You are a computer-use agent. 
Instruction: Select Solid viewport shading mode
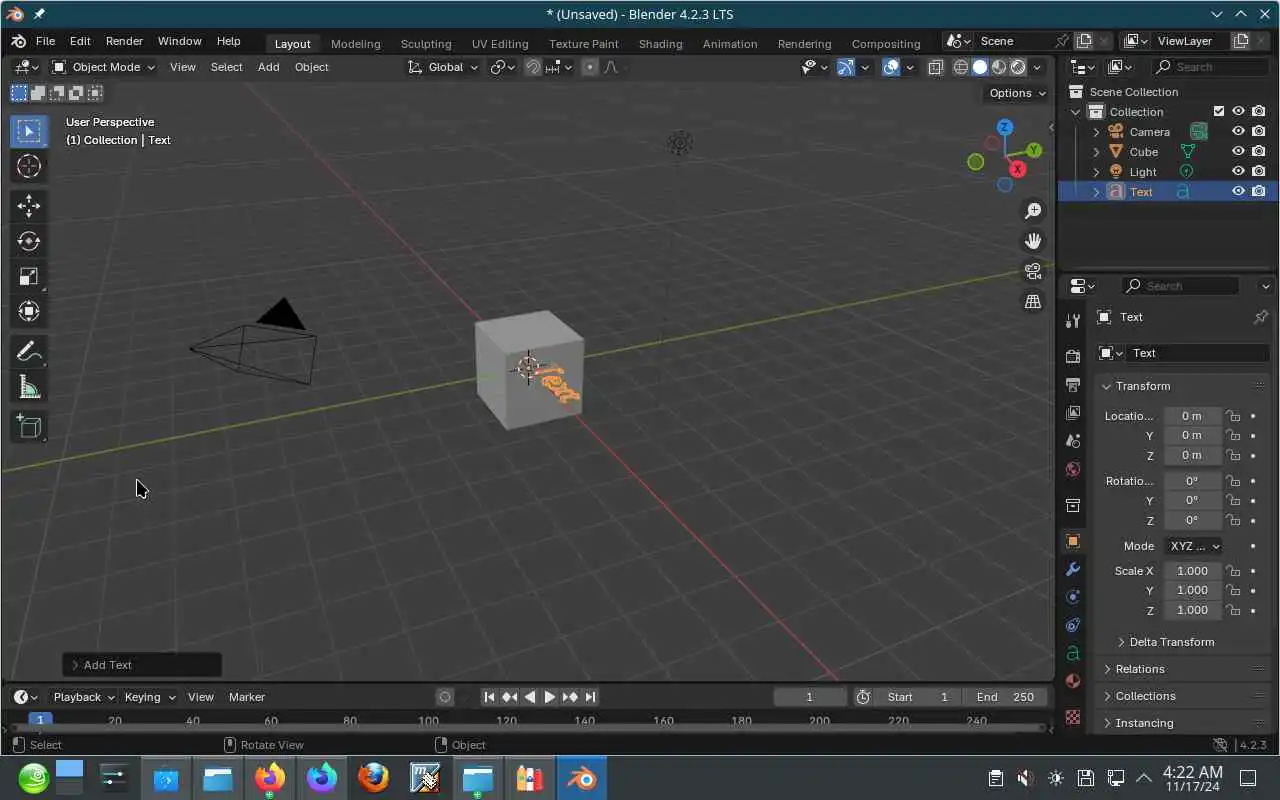(979, 67)
